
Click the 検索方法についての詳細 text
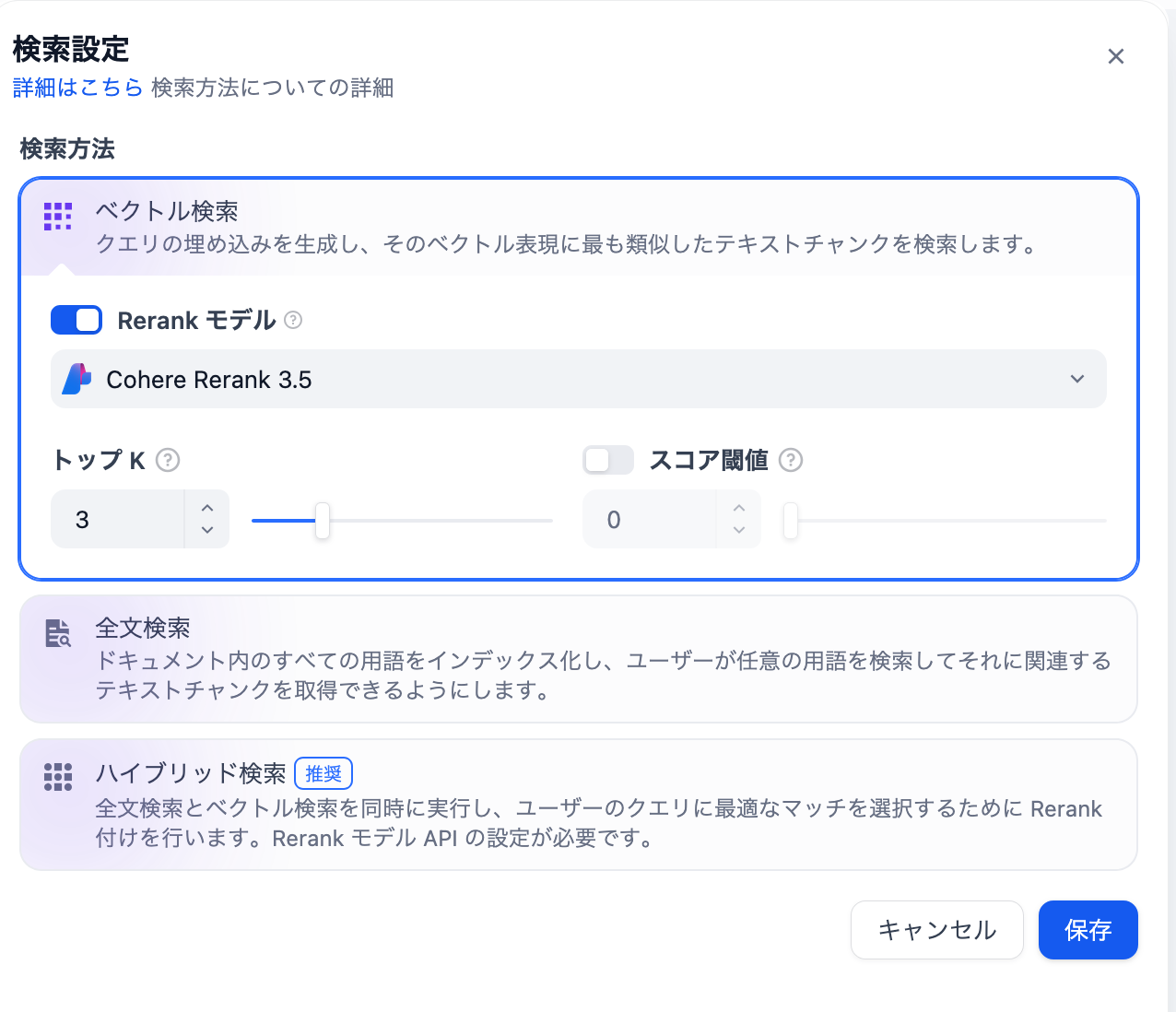[273, 88]
